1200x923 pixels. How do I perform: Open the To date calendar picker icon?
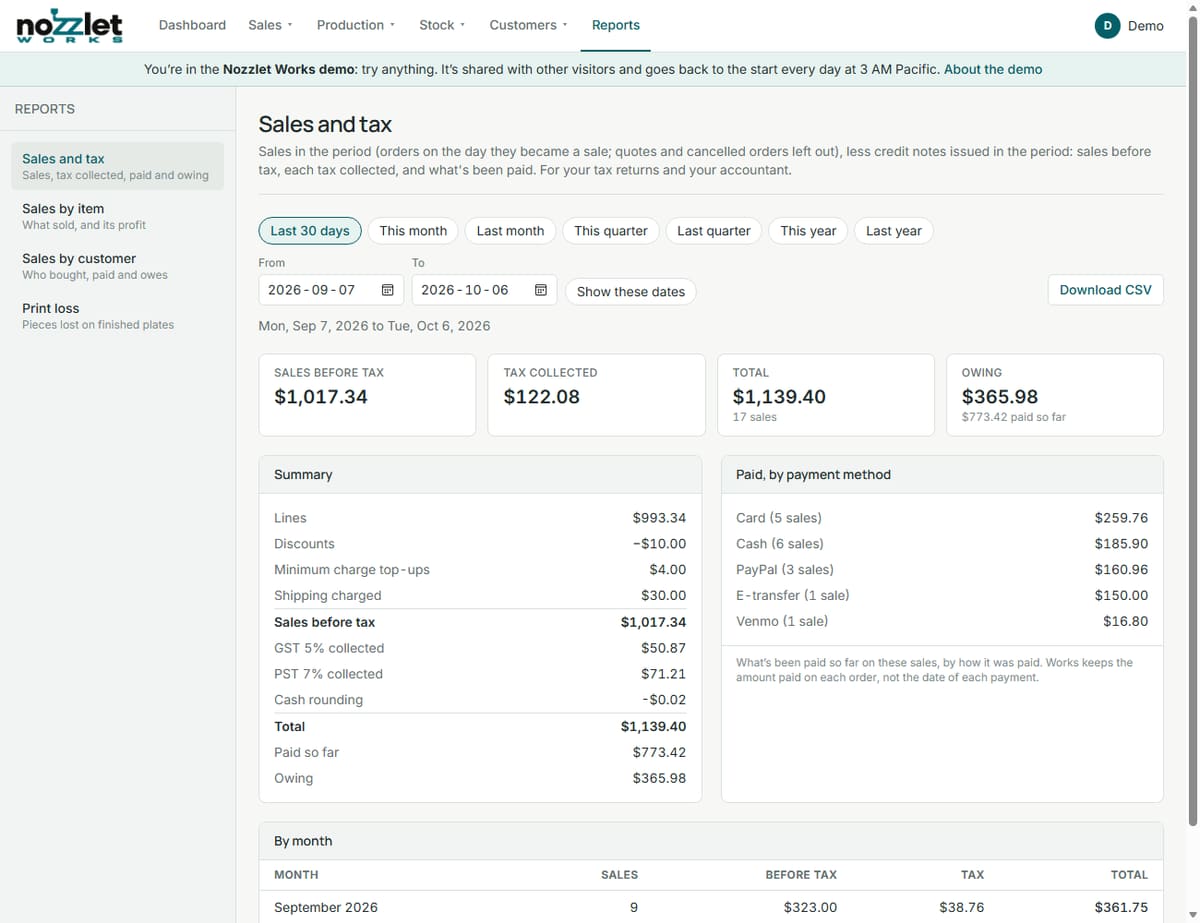click(x=540, y=290)
